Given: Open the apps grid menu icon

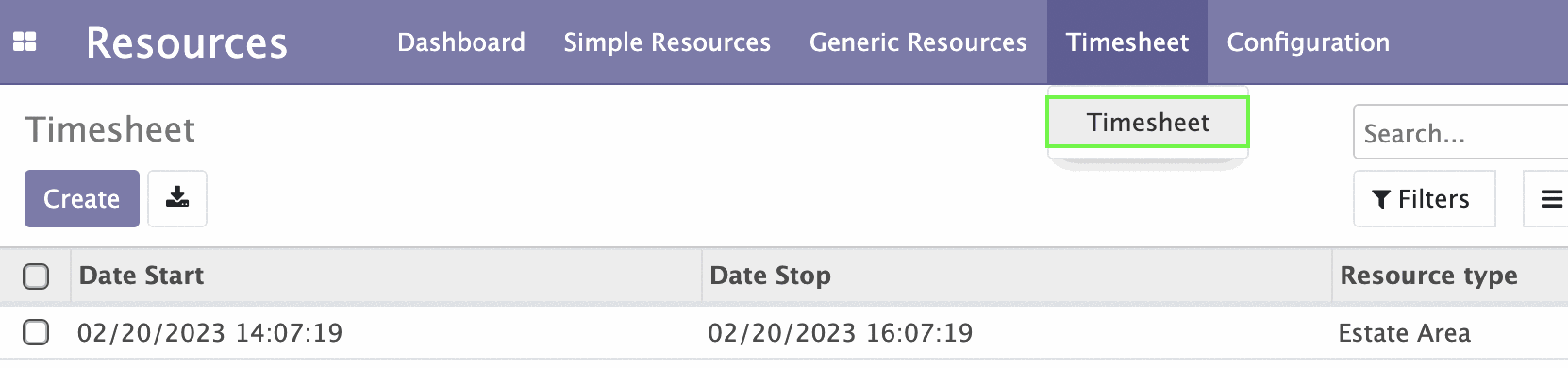Looking at the screenshot, I should click(x=25, y=42).
